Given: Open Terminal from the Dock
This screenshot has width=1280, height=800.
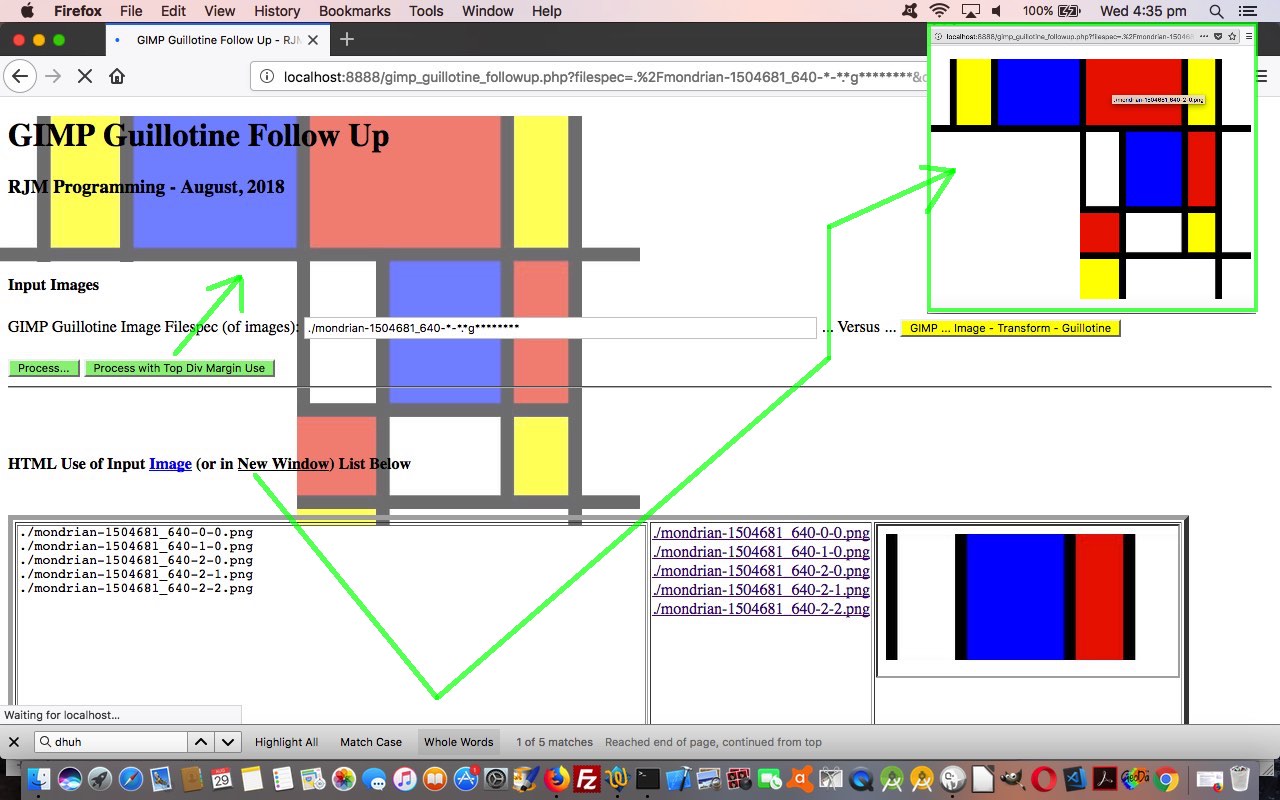Looking at the screenshot, I should (648, 779).
